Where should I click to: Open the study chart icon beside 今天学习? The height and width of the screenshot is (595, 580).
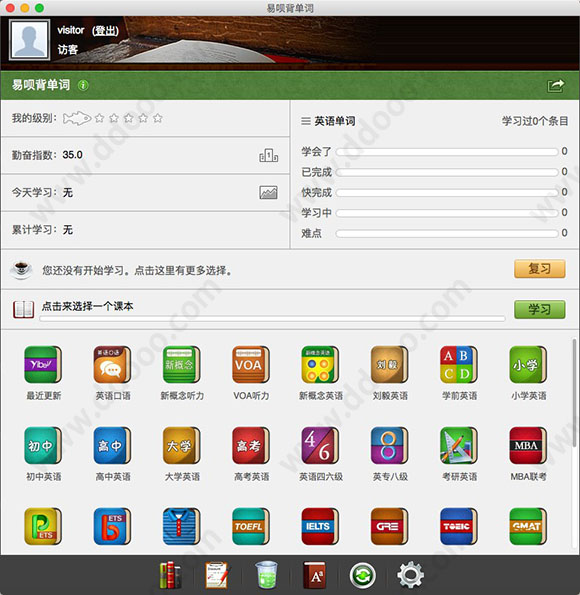268,192
